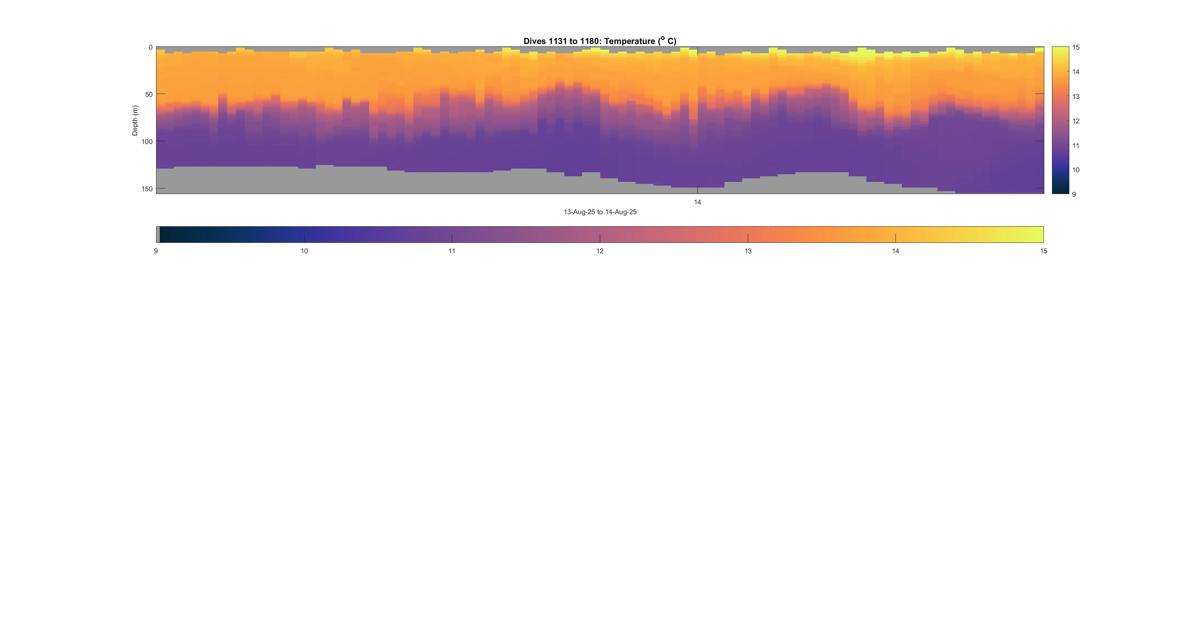
Task: Click the vertical temperature colorbar beside the plot
Action: click(1060, 120)
